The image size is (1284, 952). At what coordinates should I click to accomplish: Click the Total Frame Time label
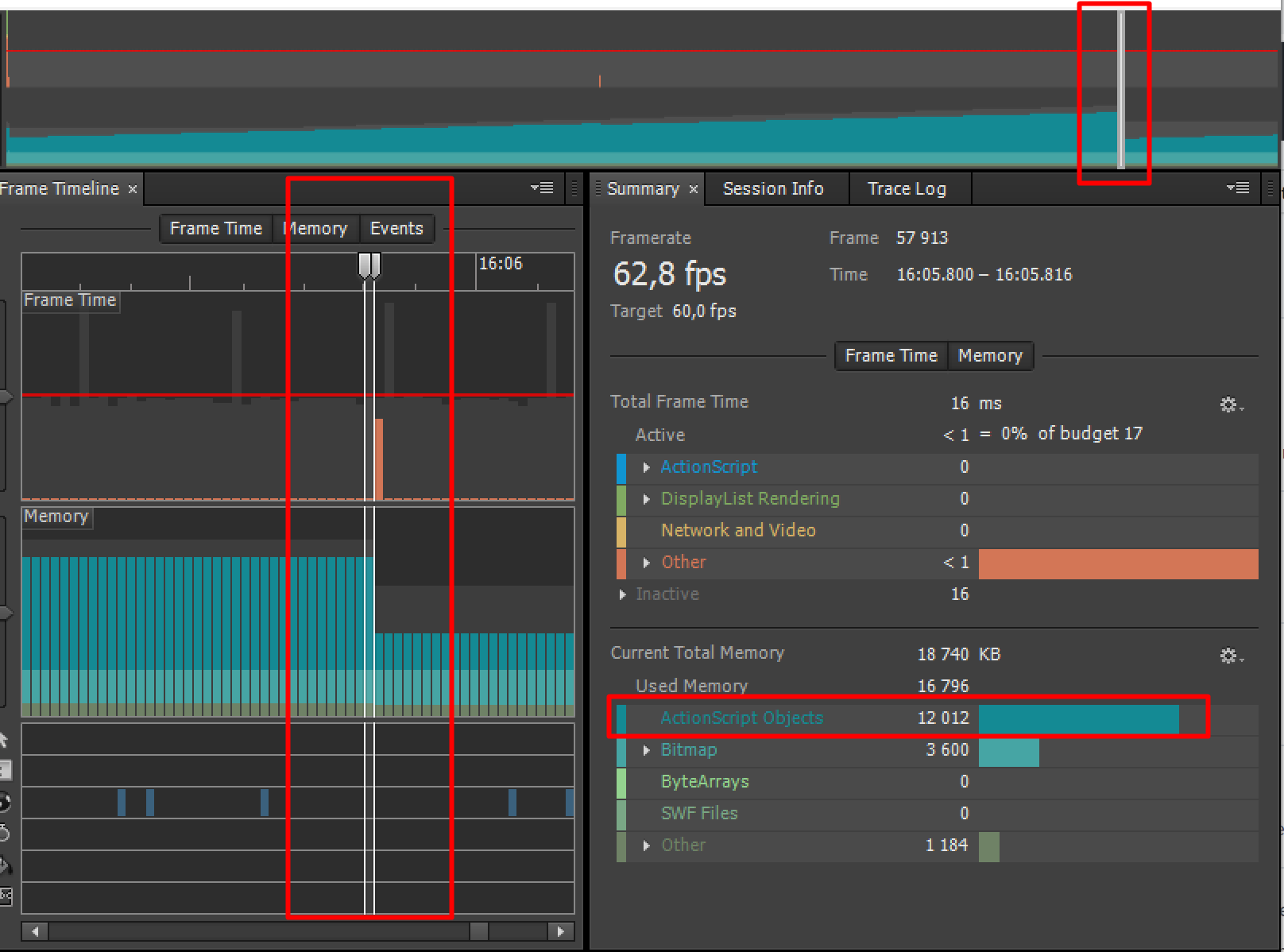(679, 402)
